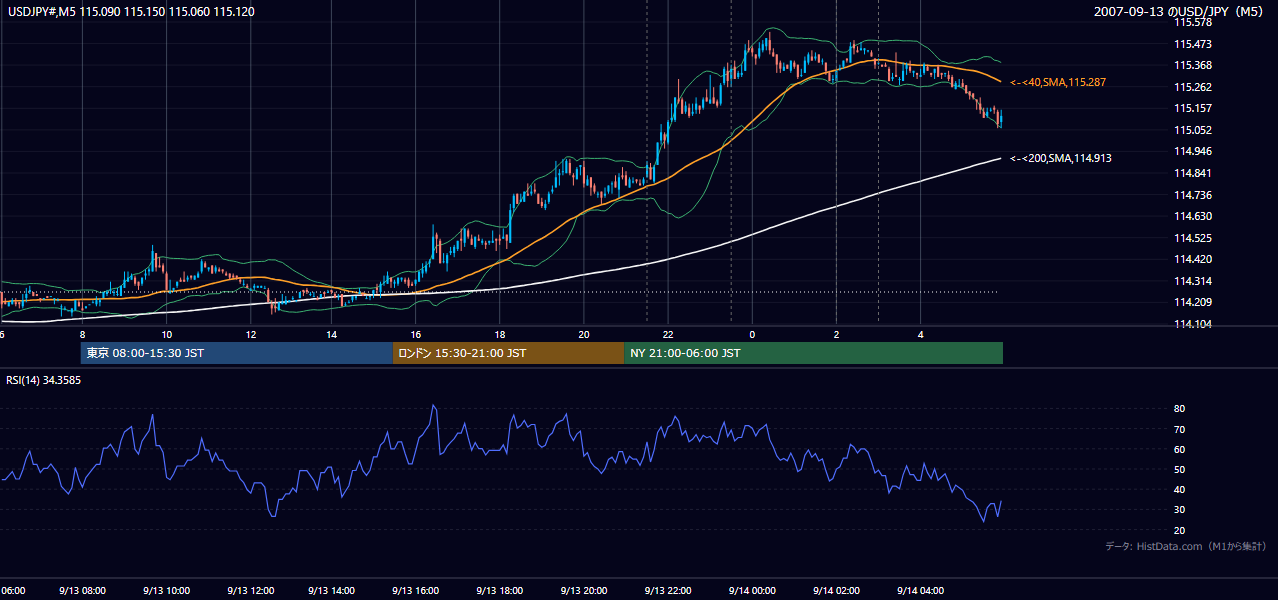The image size is (1278, 600).
Task: Click RSI level 20 on the scale
Action: [1179, 530]
